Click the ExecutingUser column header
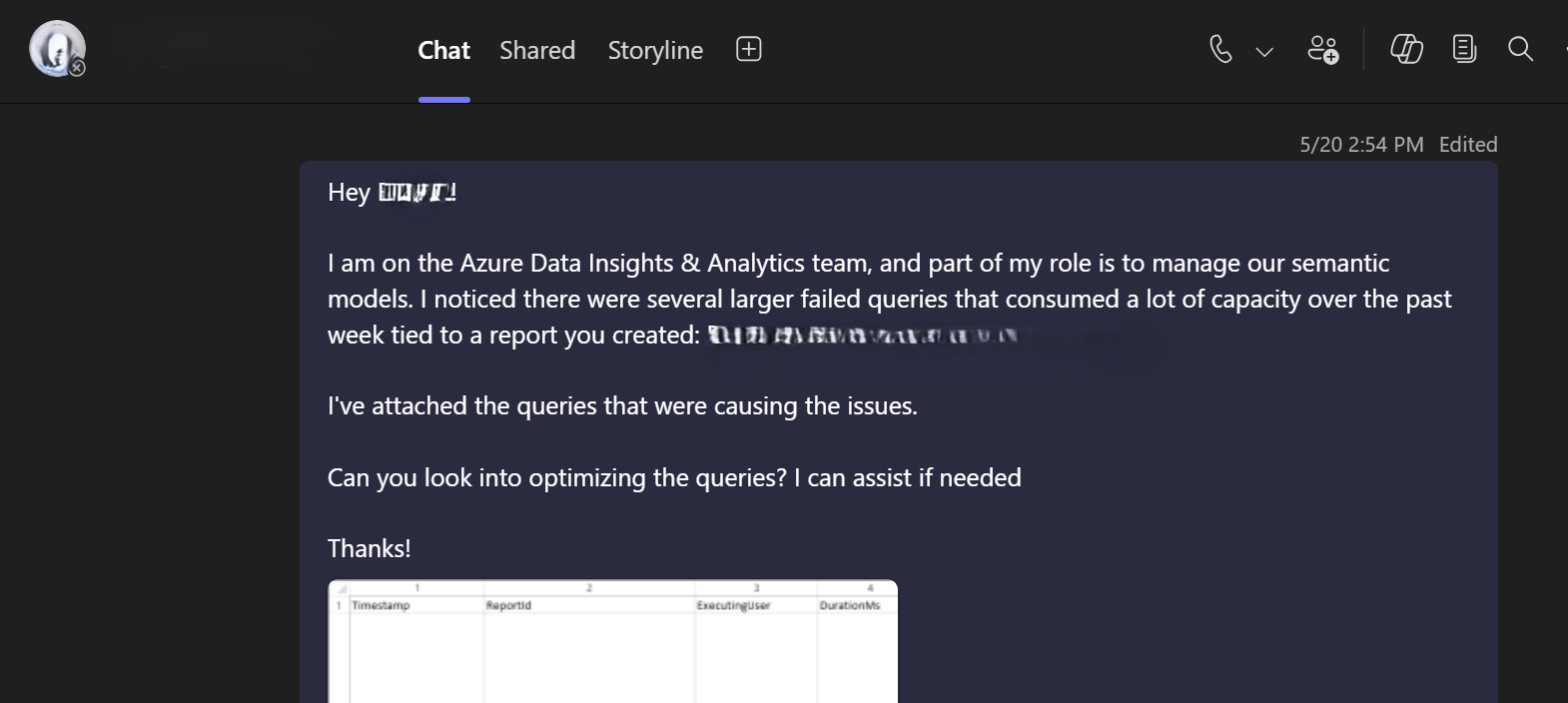 [x=733, y=605]
